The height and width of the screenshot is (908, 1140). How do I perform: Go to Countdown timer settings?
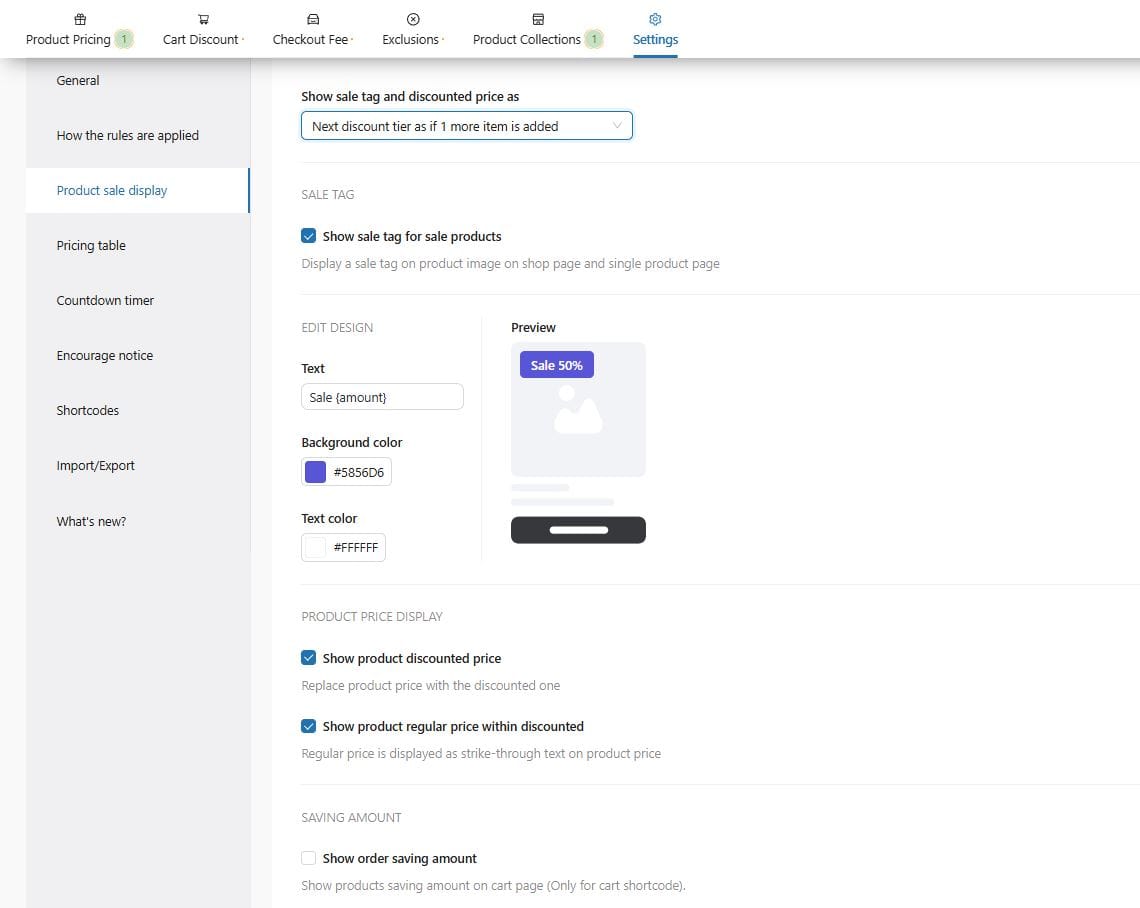(x=105, y=301)
